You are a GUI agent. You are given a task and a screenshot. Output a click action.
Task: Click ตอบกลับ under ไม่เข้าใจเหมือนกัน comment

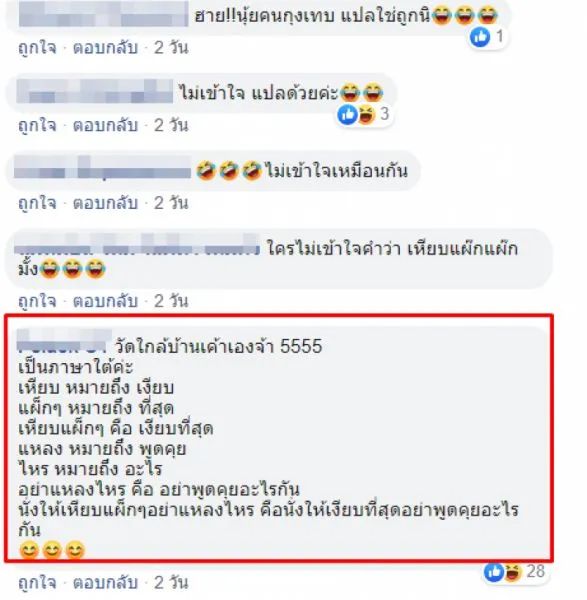pos(106,203)
